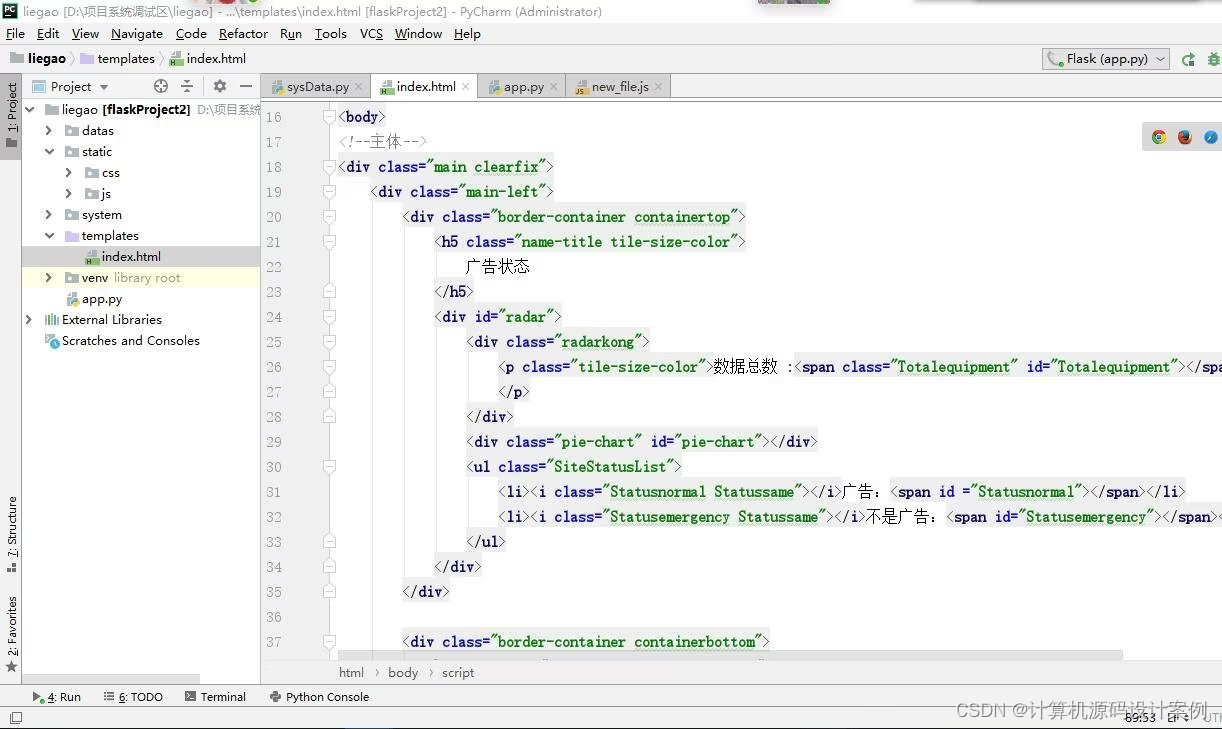Image resolution: width=1222 pixels, height=729 pixels.
Task: Open the Flask (app.py) run configuration dropdown
Action: (1105, 59)
